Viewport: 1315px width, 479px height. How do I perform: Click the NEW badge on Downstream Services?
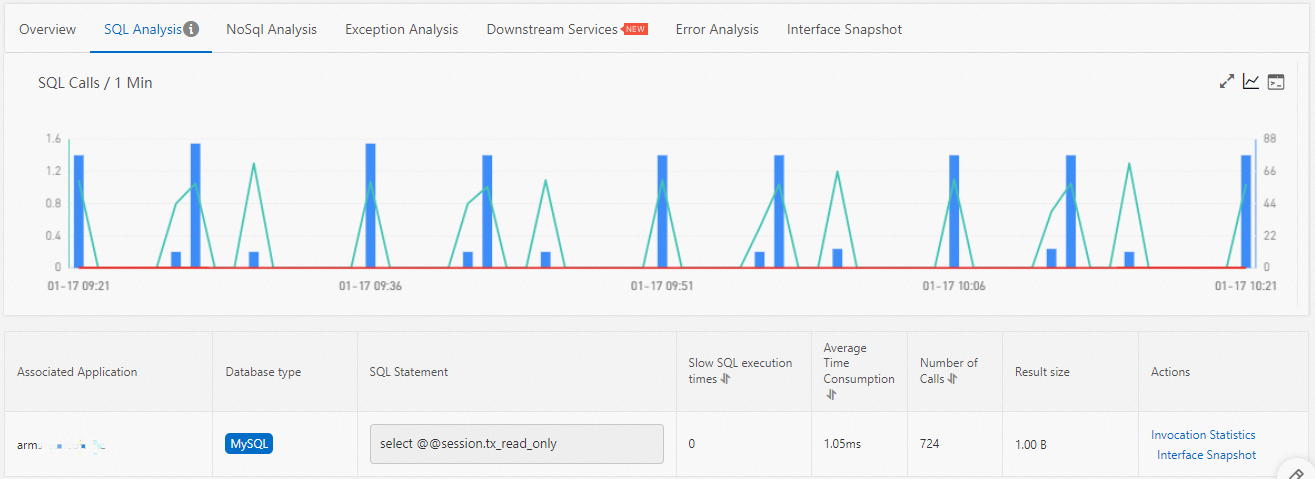tap(636, 29)
